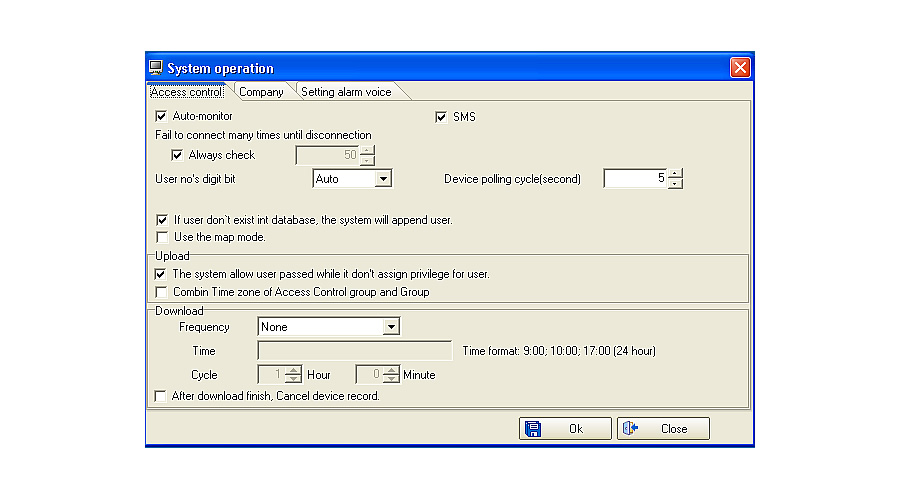This screenshot has width=900, height=500.
Task: Enable Use the map mode
Action: 162,237
